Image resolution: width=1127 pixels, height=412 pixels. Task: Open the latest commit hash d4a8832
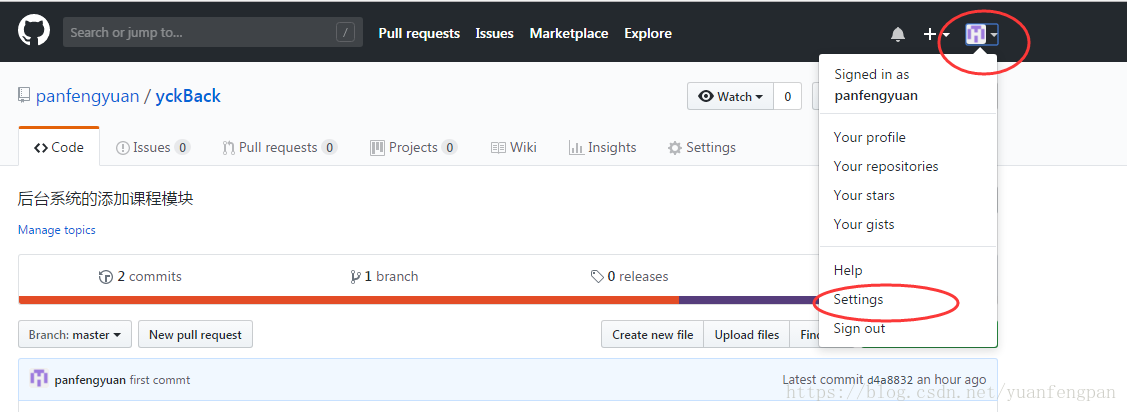tap(888, 380)
